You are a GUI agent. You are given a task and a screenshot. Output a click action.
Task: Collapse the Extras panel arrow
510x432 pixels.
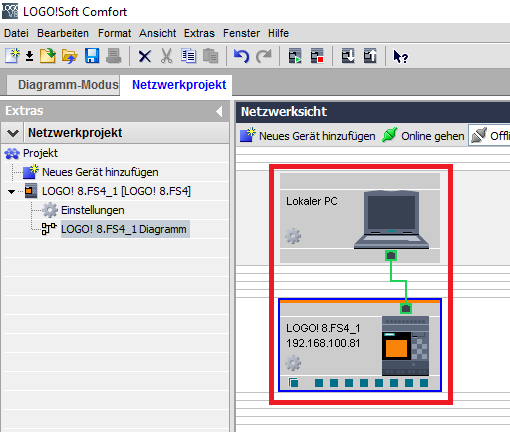pyautogui.click(x=219, y=111)
